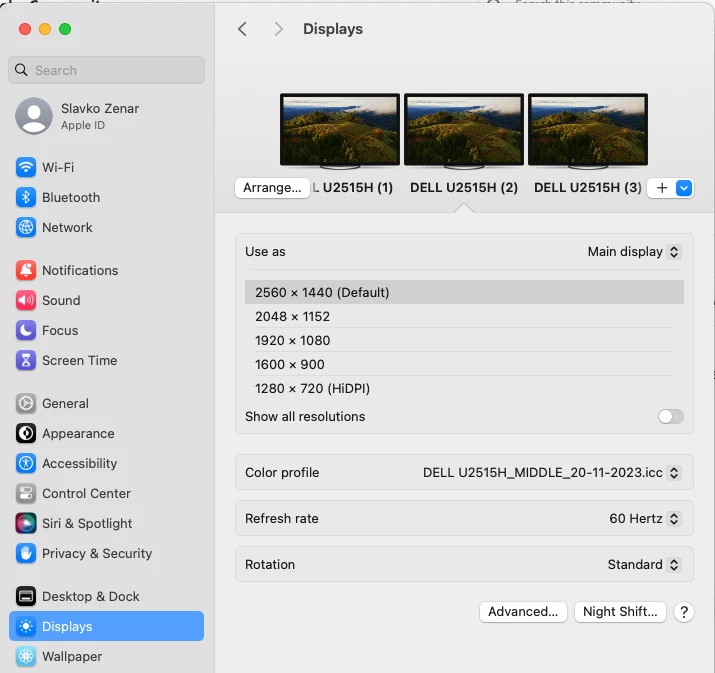Click the Bluetooth icon in sidebar
Image resolution: width=715 pixels, height=673 pixels.
(x=26, y=197)
